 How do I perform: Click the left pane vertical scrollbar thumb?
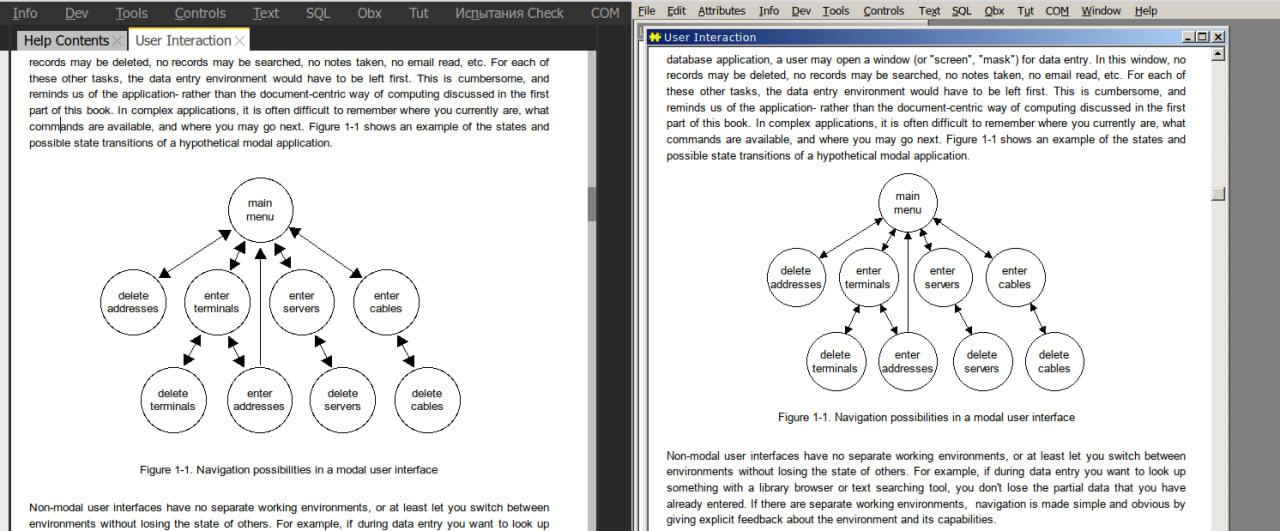[592, 203]
